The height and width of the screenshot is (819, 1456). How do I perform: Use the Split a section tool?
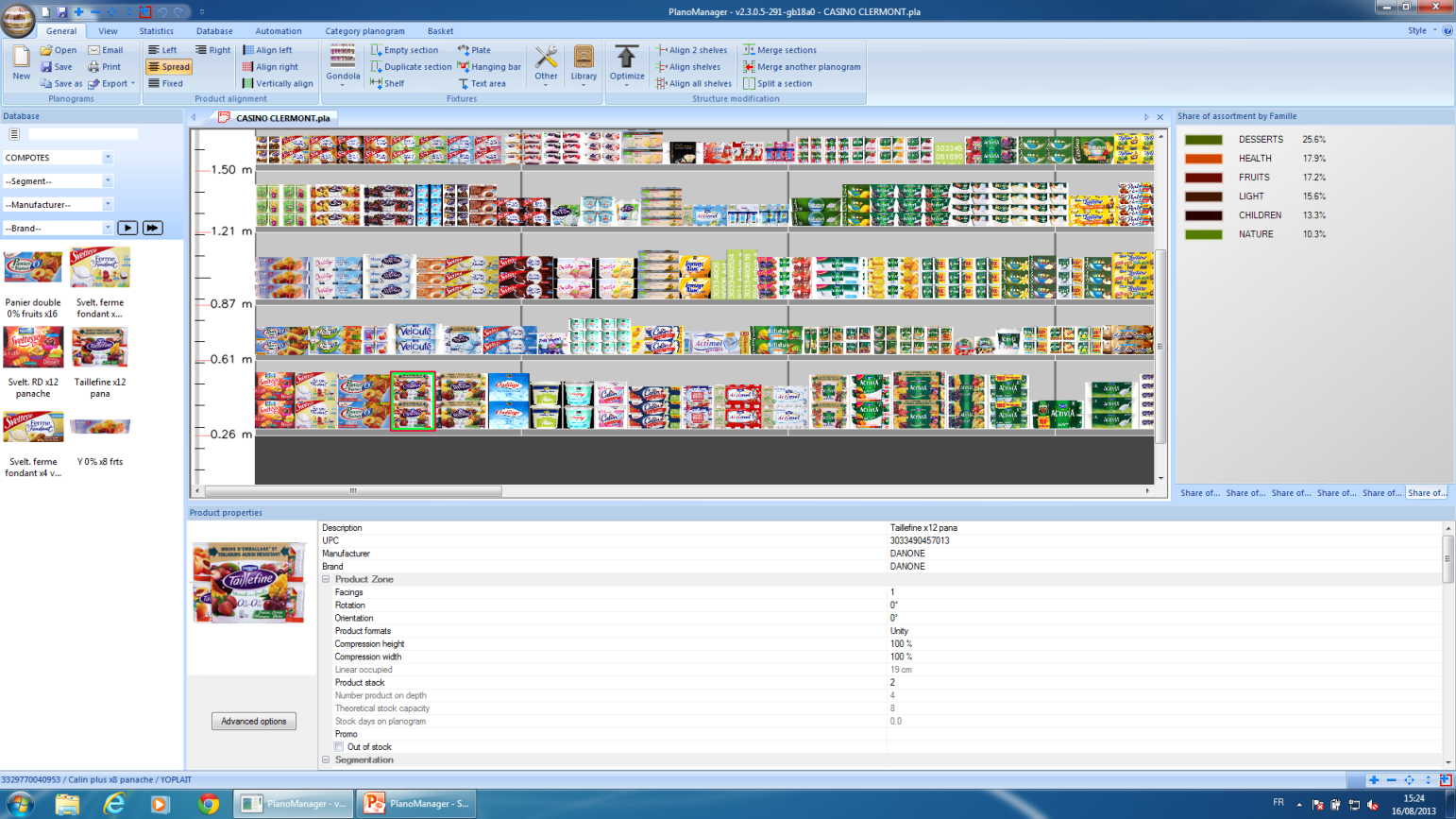pyautogui.click(x=777, y=84)
